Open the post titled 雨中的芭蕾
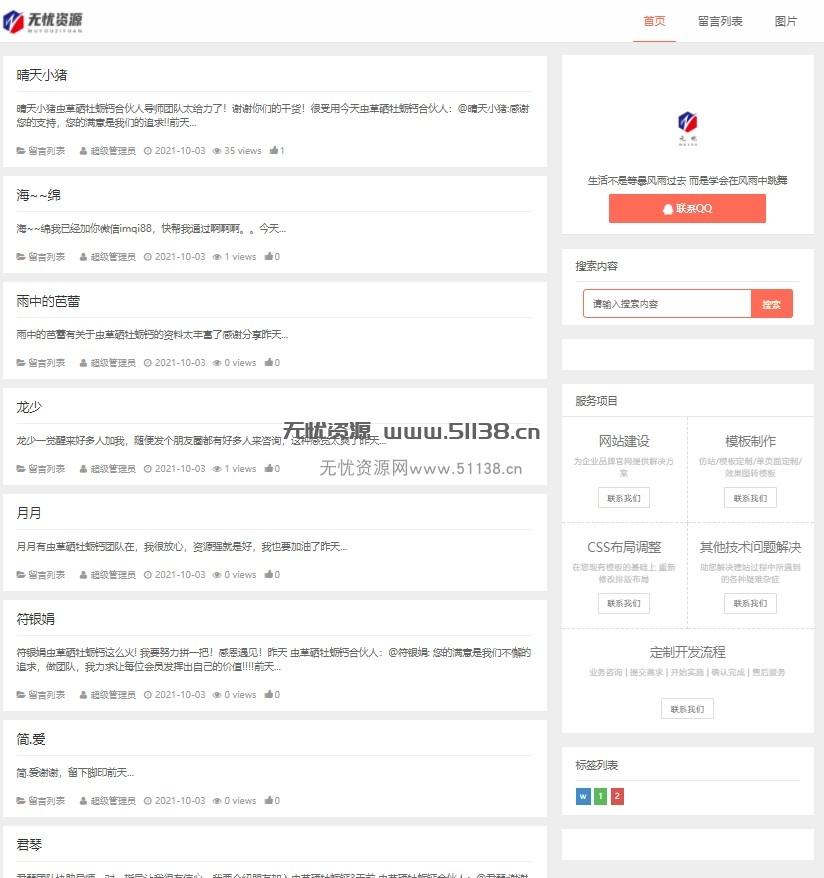824x878 pixels. point(48,301)
